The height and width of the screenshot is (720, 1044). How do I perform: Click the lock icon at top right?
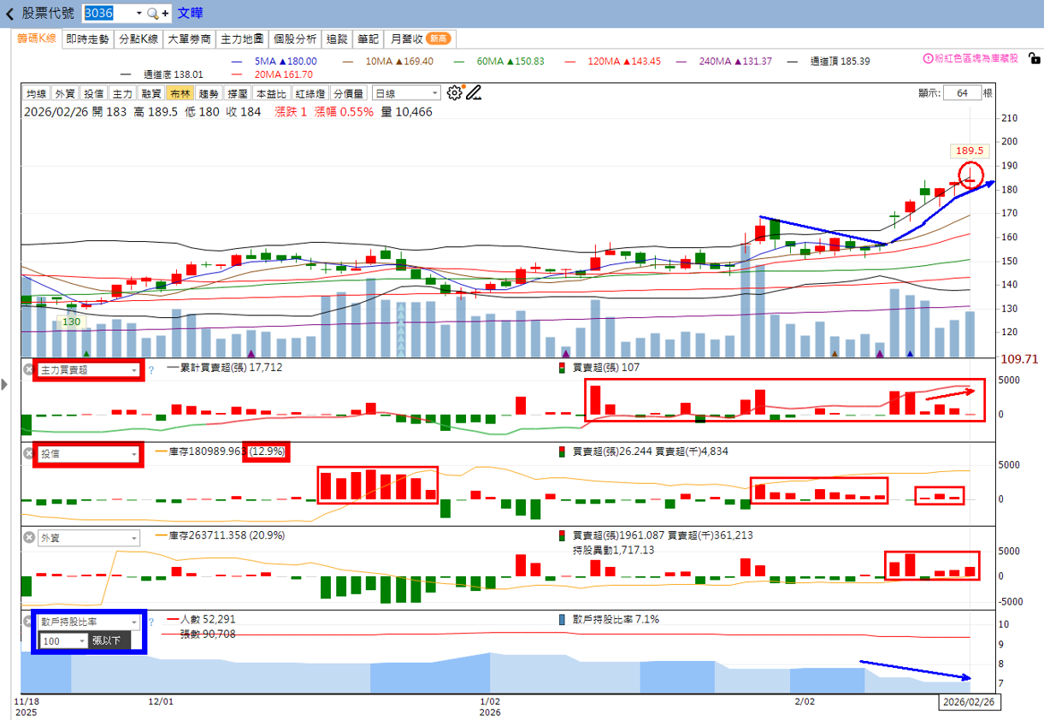click(x=1034, y=58)
